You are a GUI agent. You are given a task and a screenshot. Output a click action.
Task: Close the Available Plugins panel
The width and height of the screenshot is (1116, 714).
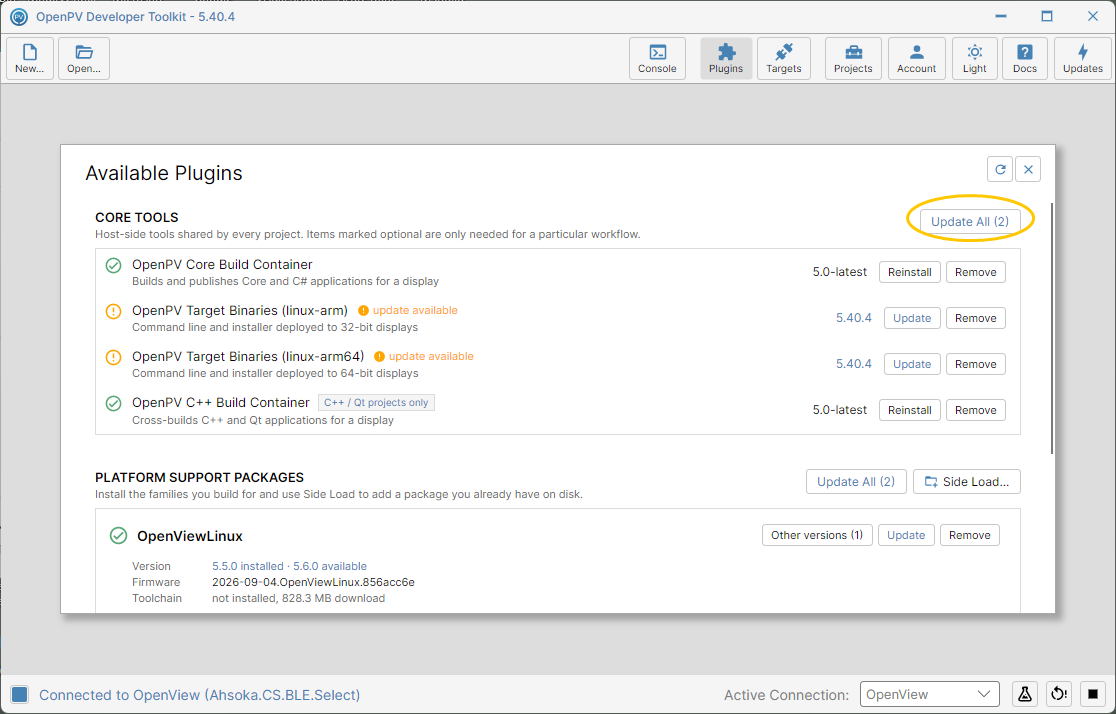click(1028, 169)
